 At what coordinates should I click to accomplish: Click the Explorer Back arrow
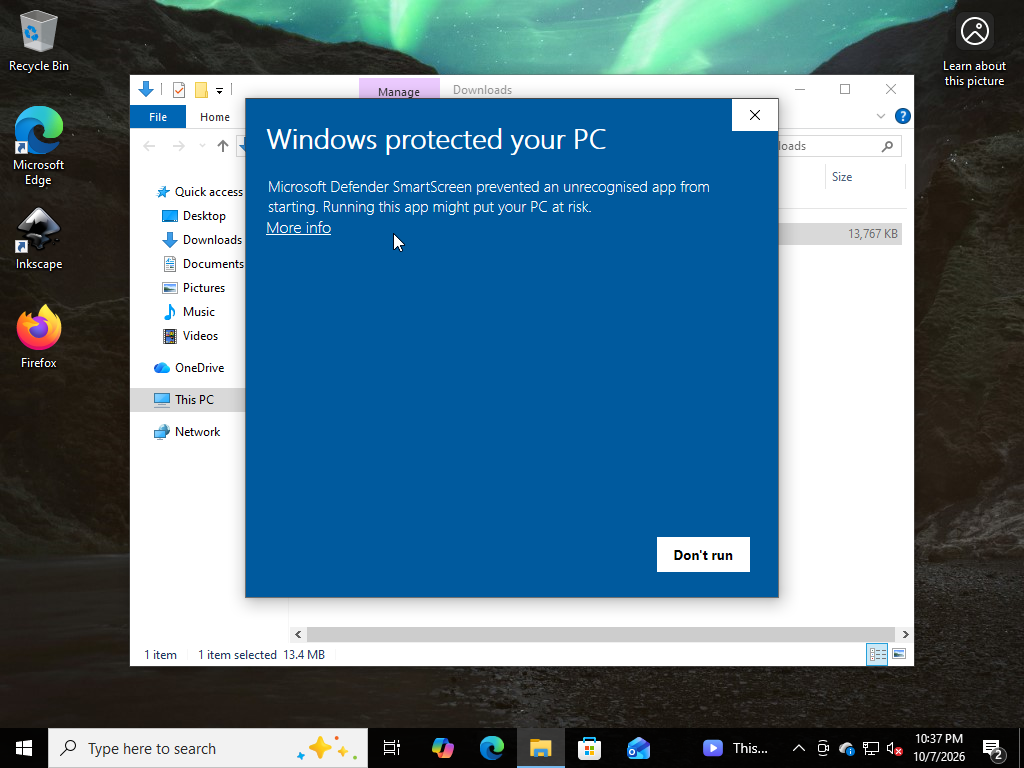click(x=150, y=146)
